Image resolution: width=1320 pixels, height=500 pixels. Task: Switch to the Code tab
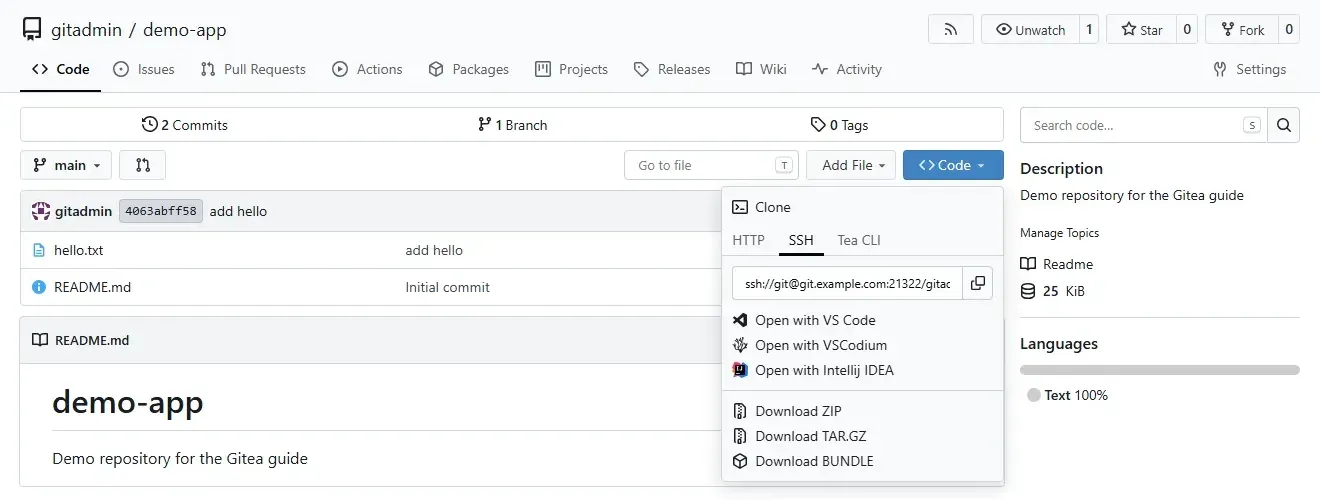coord(60,69)
